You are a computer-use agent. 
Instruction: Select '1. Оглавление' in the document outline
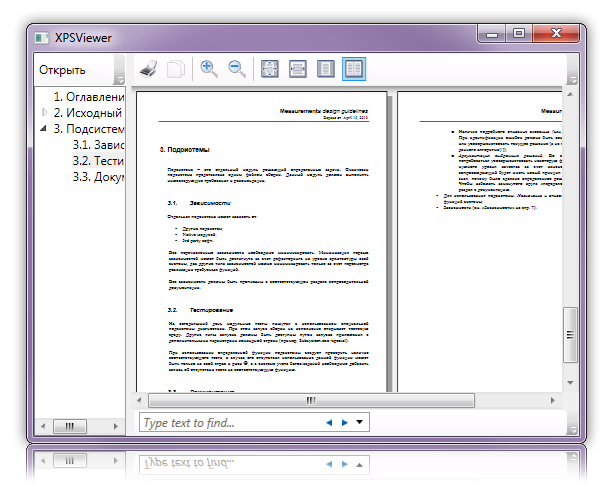coord(88,97)
